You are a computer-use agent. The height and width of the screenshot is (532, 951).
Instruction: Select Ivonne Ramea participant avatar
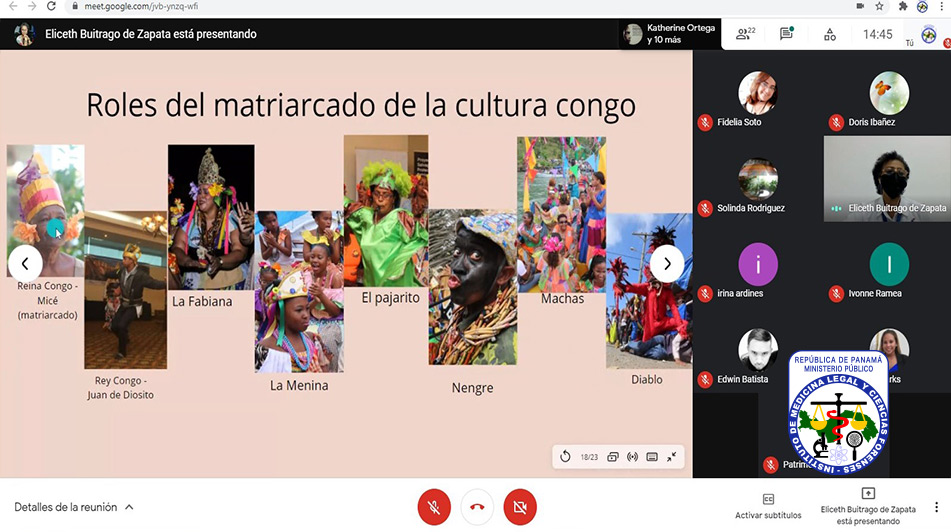coord(889,264)
